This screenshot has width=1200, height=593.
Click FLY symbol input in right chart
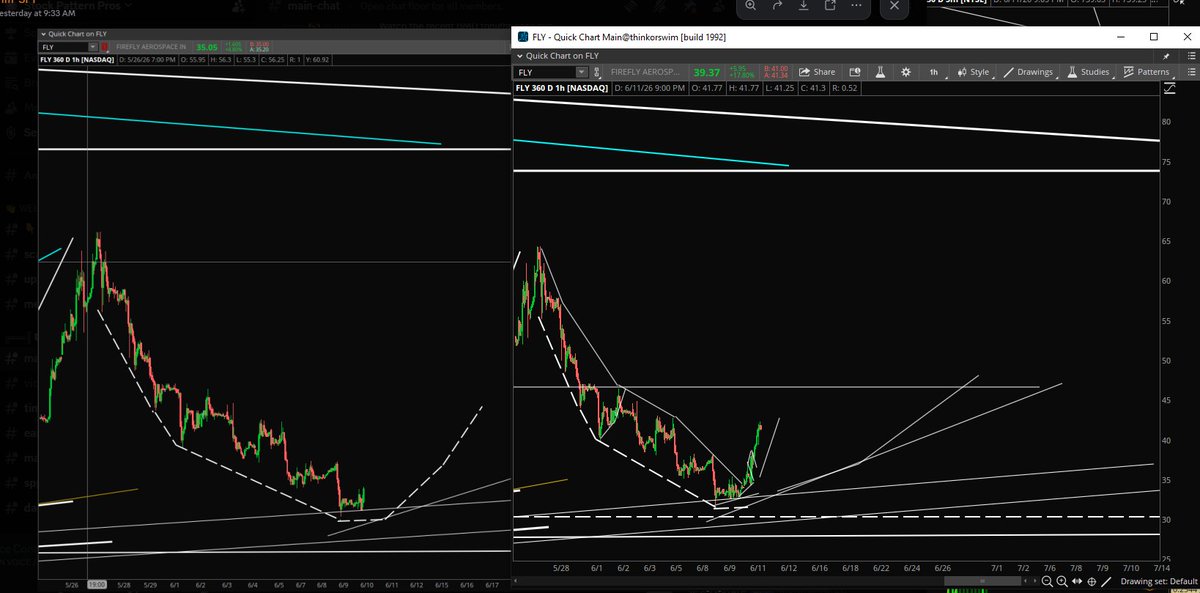(545, 72)
